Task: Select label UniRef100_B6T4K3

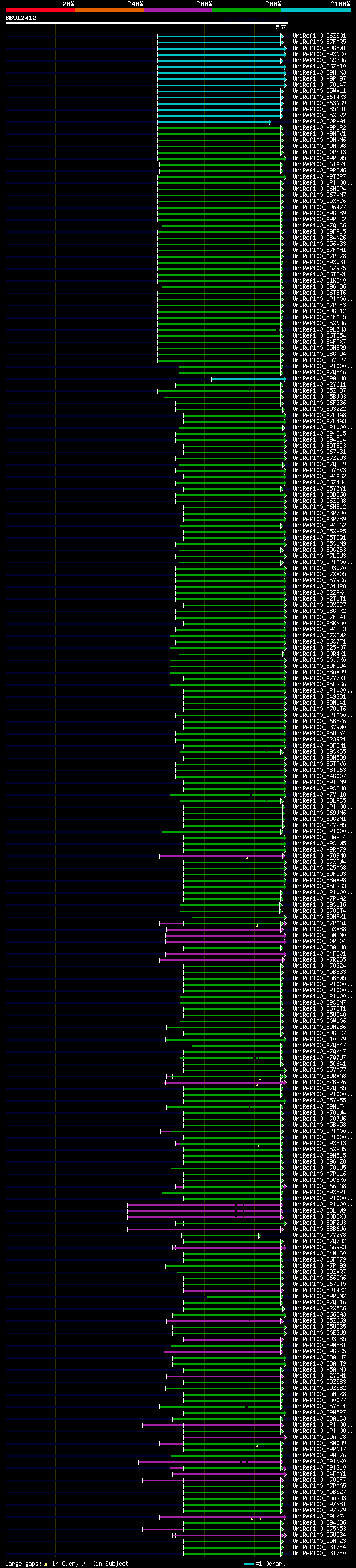Action: tap(319, 97)
